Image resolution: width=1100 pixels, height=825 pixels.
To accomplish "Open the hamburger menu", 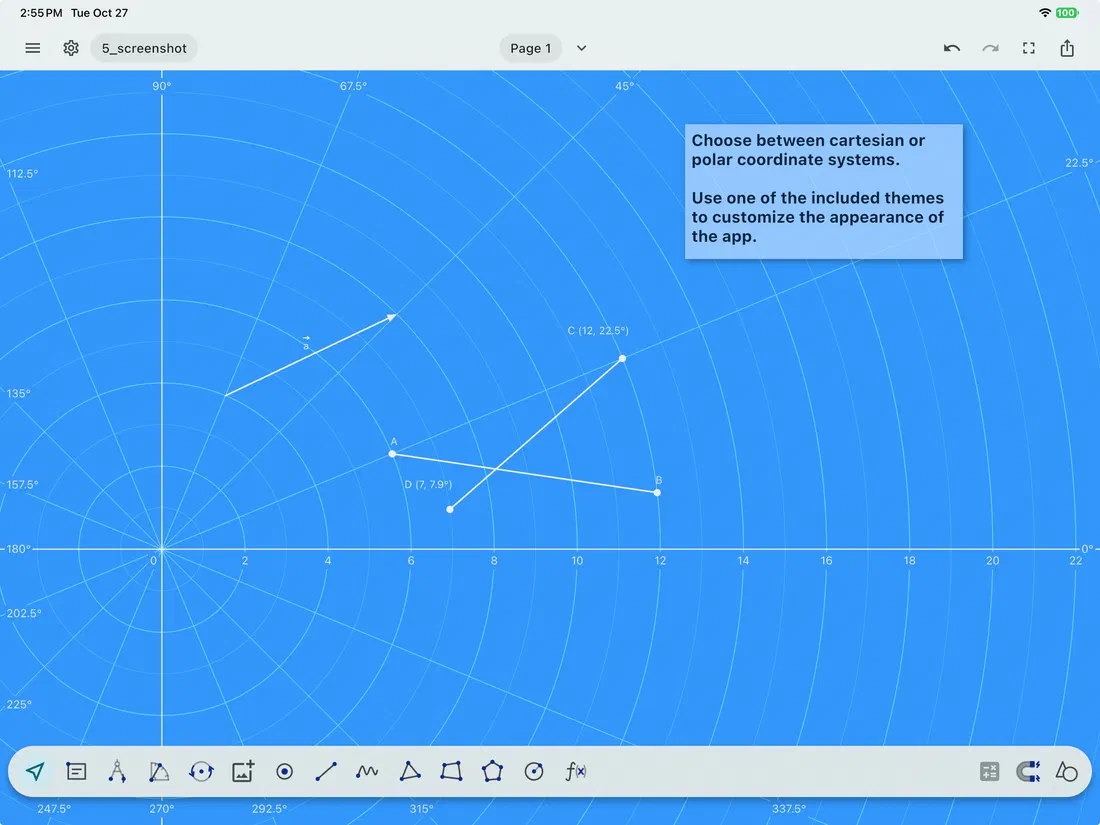I will click(x=32, y=48).
